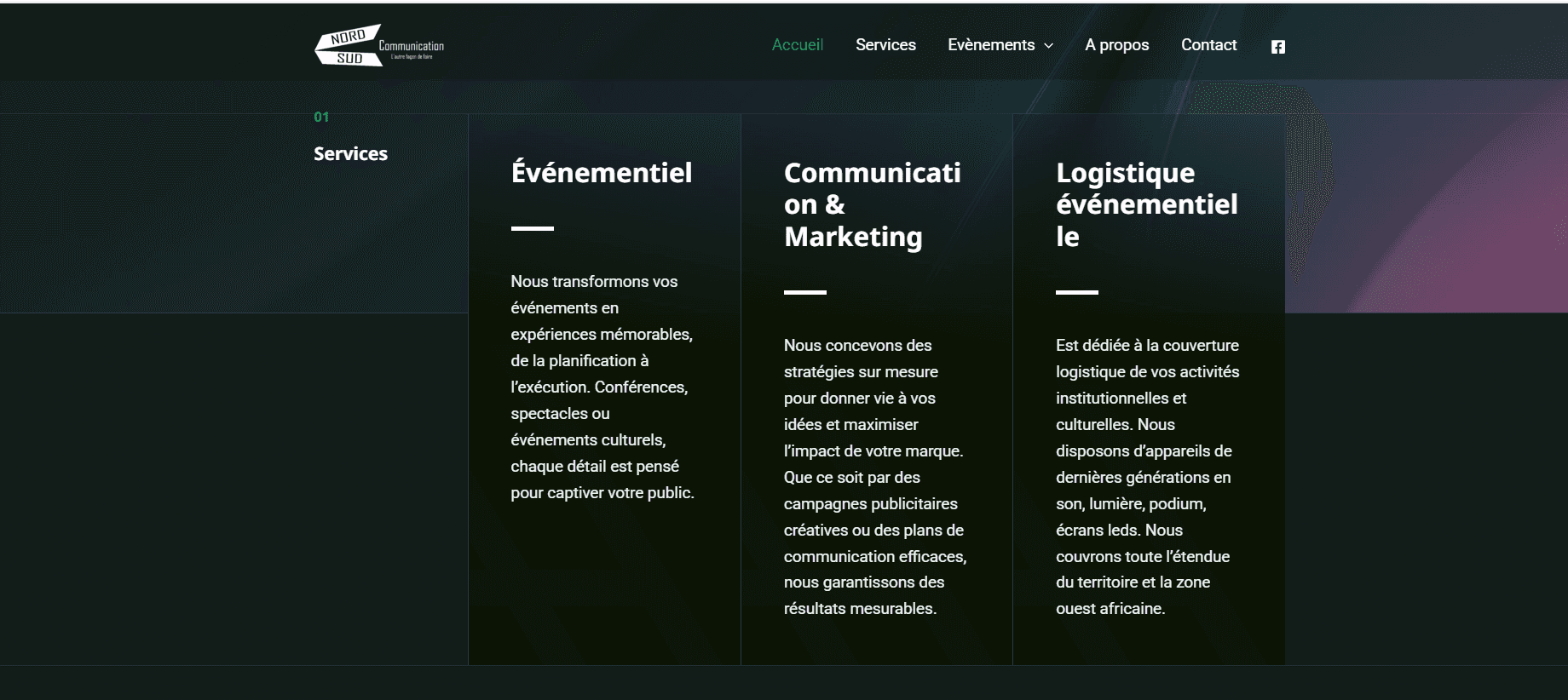The image size is (1568, 700).
Task: Open the Contact page
Action: click(1208, 45)
